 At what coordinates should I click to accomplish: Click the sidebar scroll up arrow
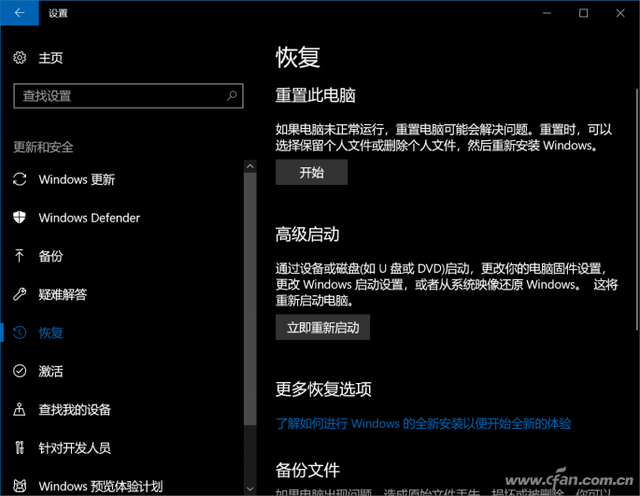(x=250, y=166)
